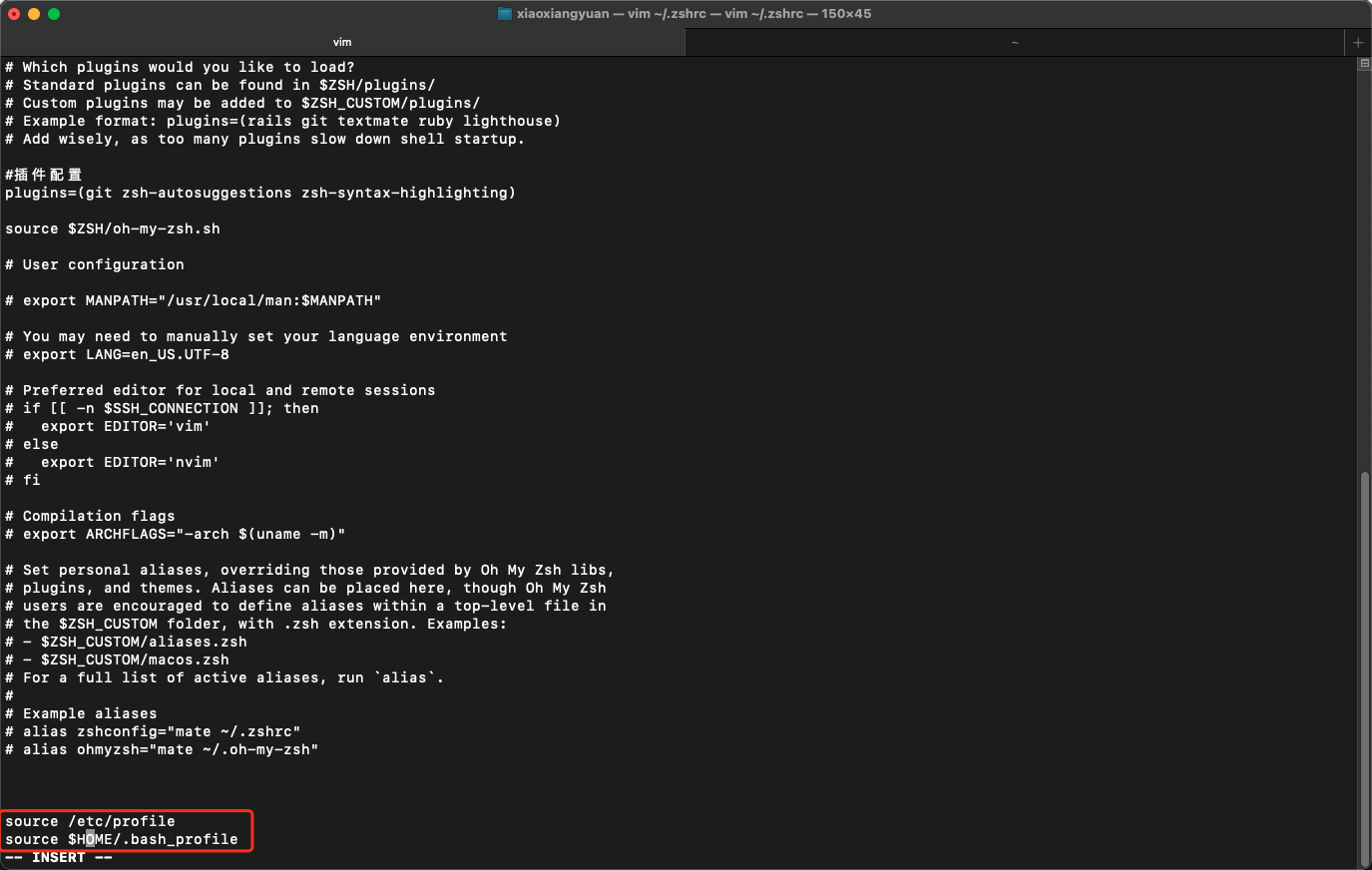Place cursor on 'source $HOME/.bash_profile' line
The height and width of the screenshot is (870, 1372).
122,839
